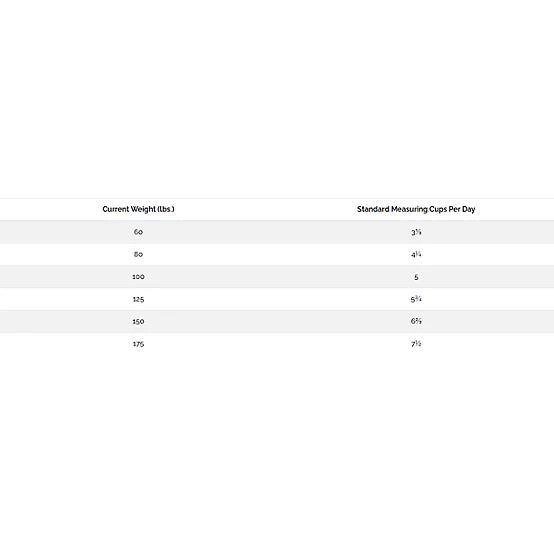The width and height of the screenshot is (554, 554).
Task: Click the cups value 5 for 100 lbs
Action: coord(416,277)
